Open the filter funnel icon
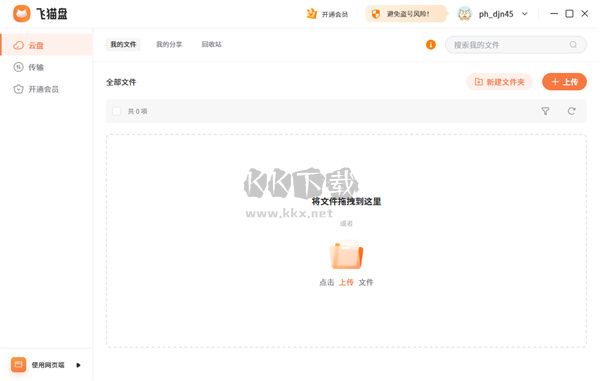 pos(545,111)
